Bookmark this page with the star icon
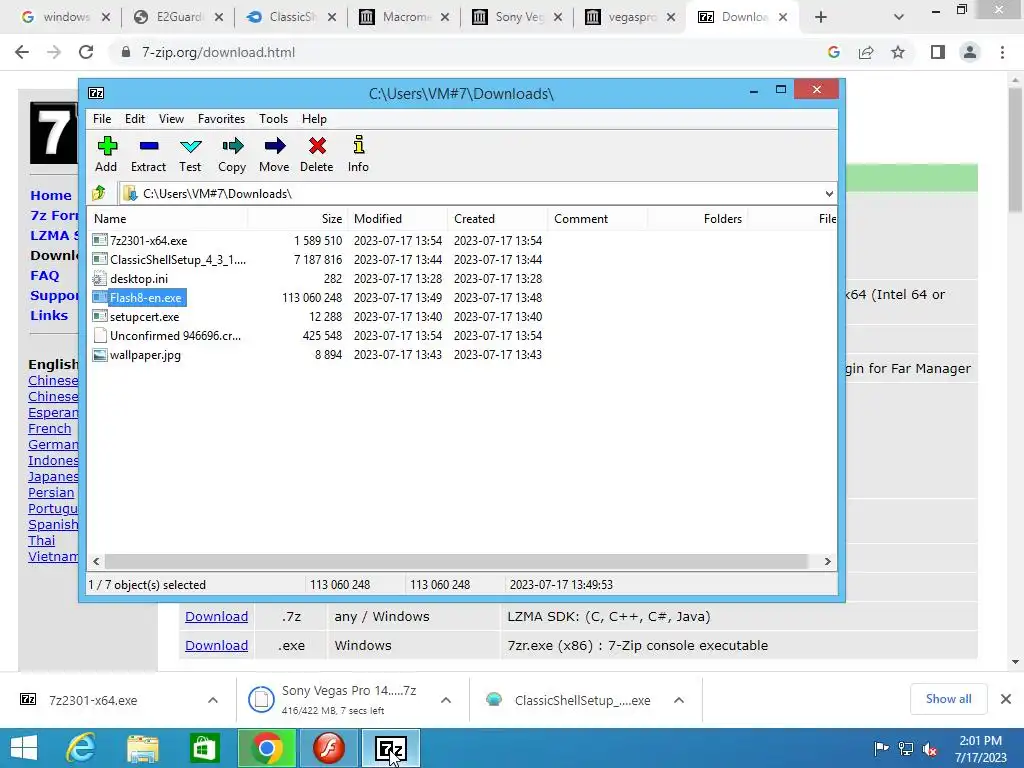 [898, 52]
